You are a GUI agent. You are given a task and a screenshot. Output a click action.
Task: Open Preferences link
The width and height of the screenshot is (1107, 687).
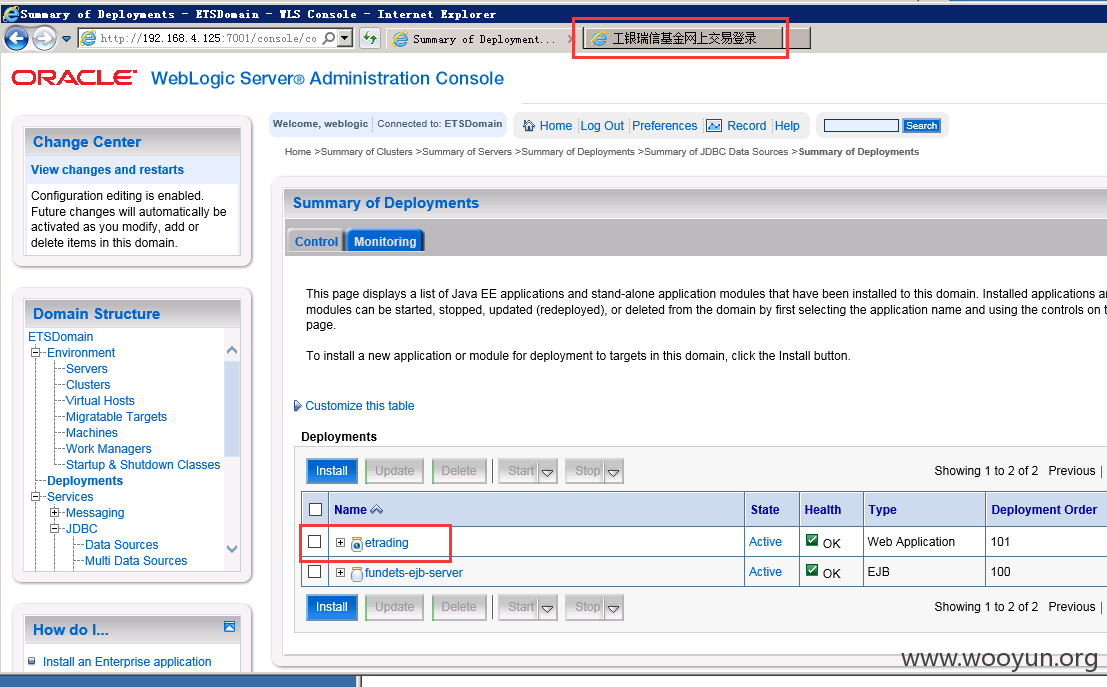pos(664,126)
